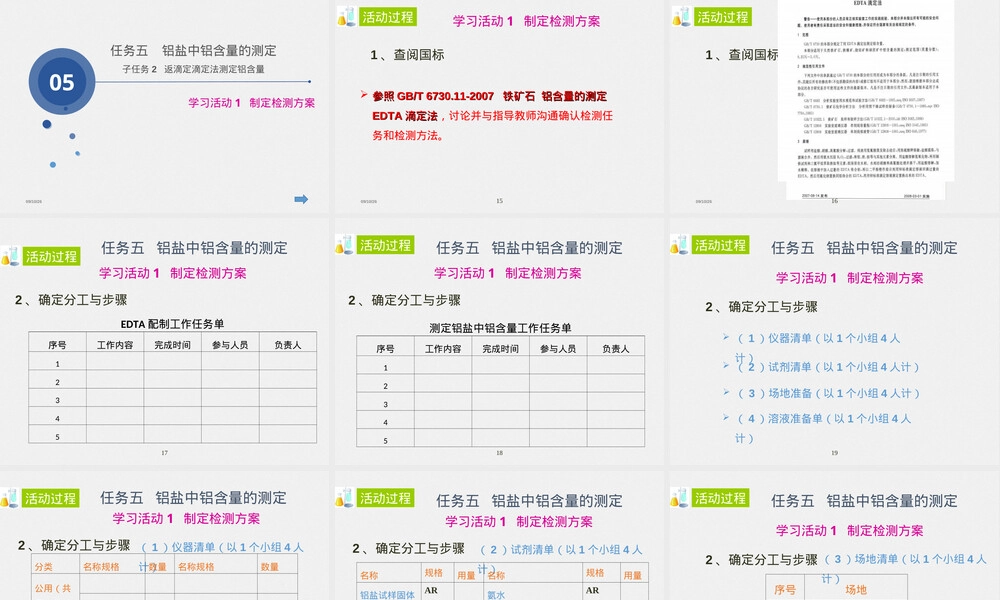Click the 氨水 cell in the reagent table
The width and height of the screenshot is (1000, 600).
tap(496, 595)
